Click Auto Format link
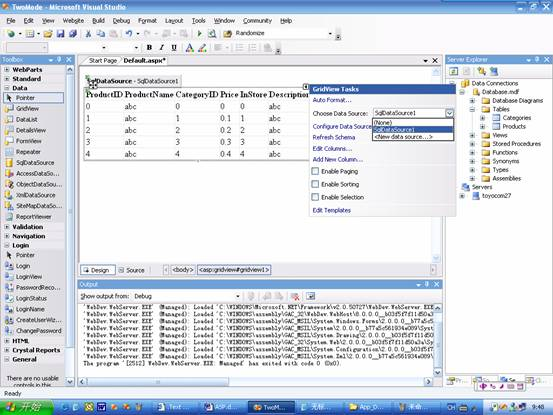This screenshot has height=415, width=553. tap(332, 100)
